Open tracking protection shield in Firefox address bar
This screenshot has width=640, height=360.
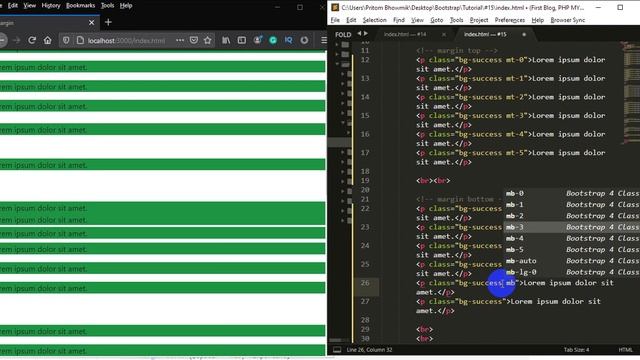tap(66, 40)
